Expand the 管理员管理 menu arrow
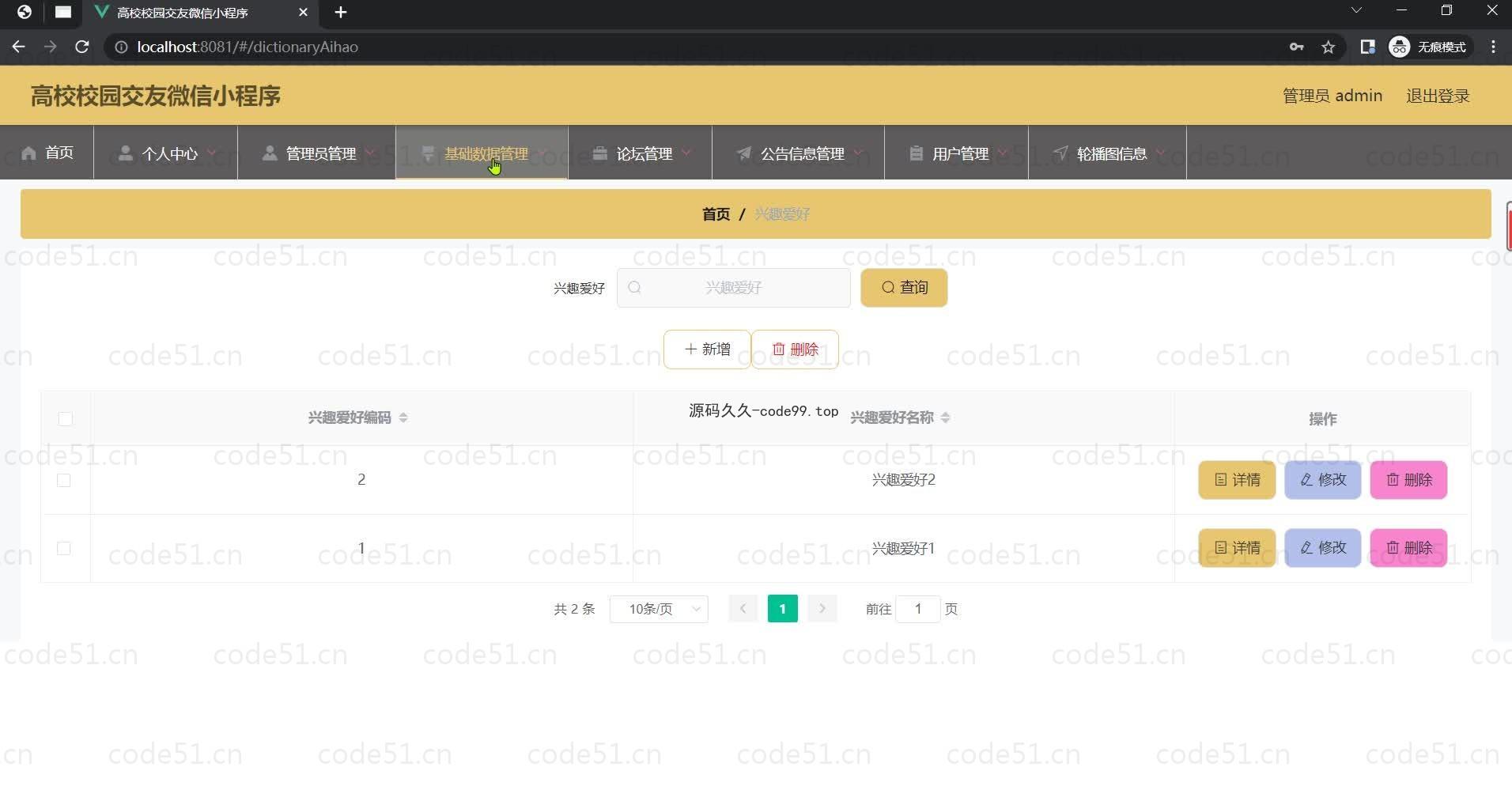 pyautogui.click(x=369, y=152)
